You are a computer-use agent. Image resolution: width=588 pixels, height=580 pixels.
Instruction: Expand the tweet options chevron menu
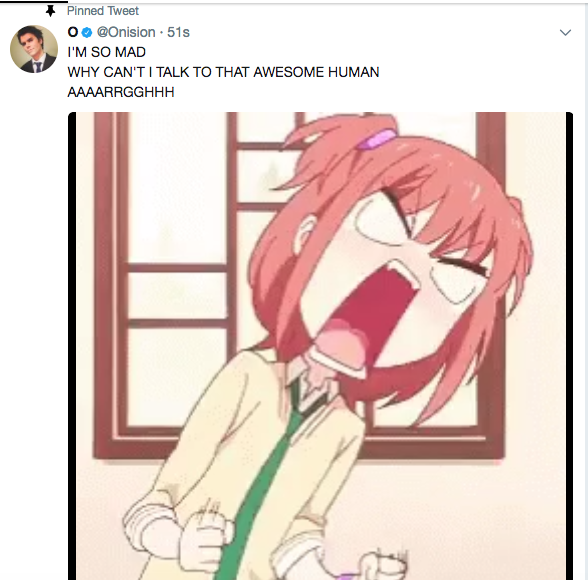click(565, 33)
